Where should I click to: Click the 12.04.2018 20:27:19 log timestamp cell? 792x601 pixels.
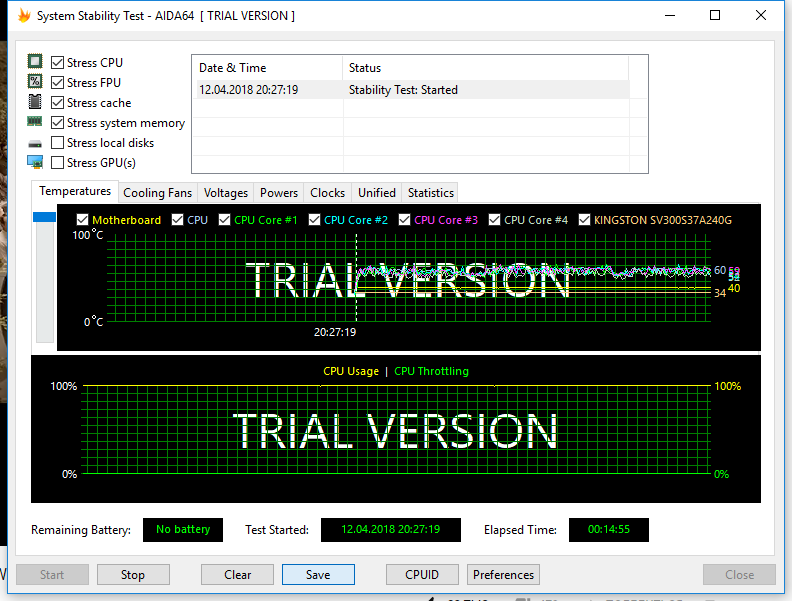pyautogui.click(x=249, y=90)
